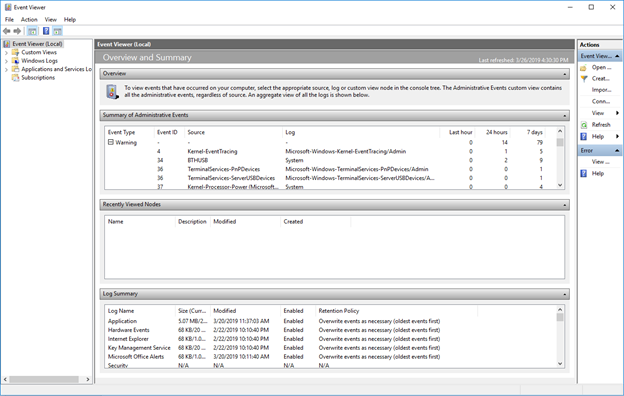Image resolution: width=624 pixels, height=396 pixels.
Task: Click Open Saved Log action
Action: click(601, 67)
